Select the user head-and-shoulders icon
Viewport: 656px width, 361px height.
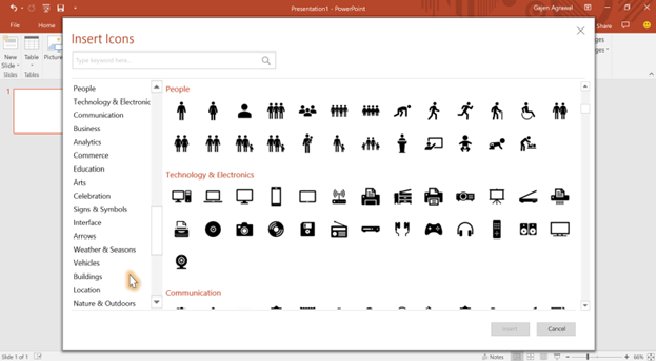244,111
